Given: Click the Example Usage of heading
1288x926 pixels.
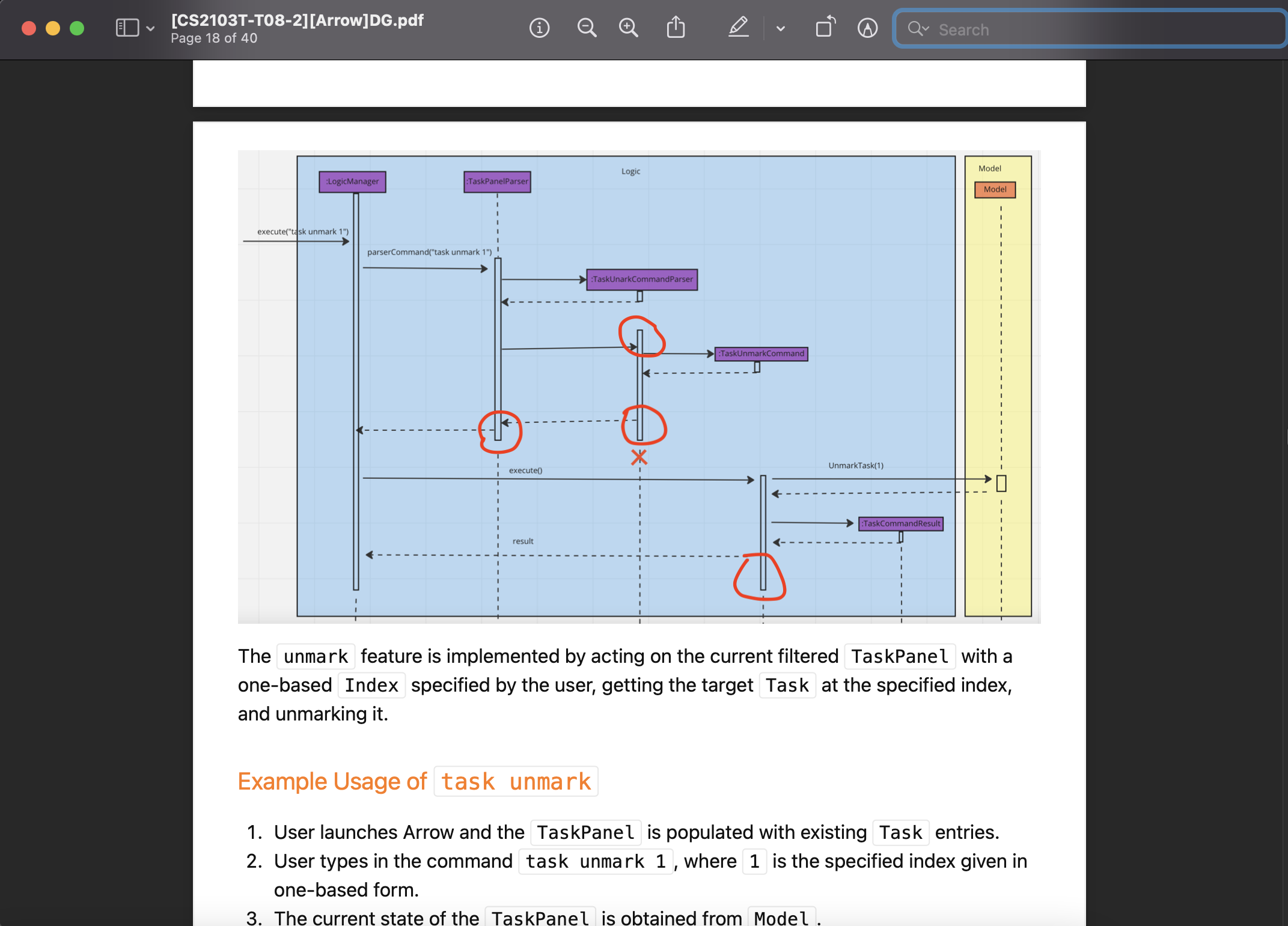Looking at the screenshot, I should (332, 782).
